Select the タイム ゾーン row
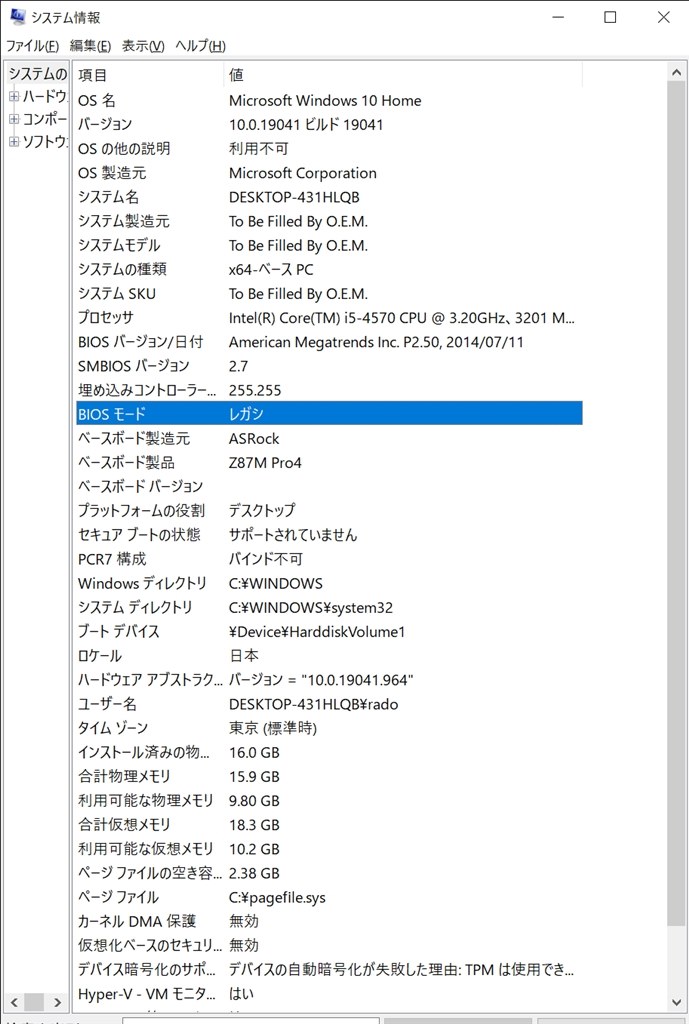689x1024 pixels. coord(329,728)
